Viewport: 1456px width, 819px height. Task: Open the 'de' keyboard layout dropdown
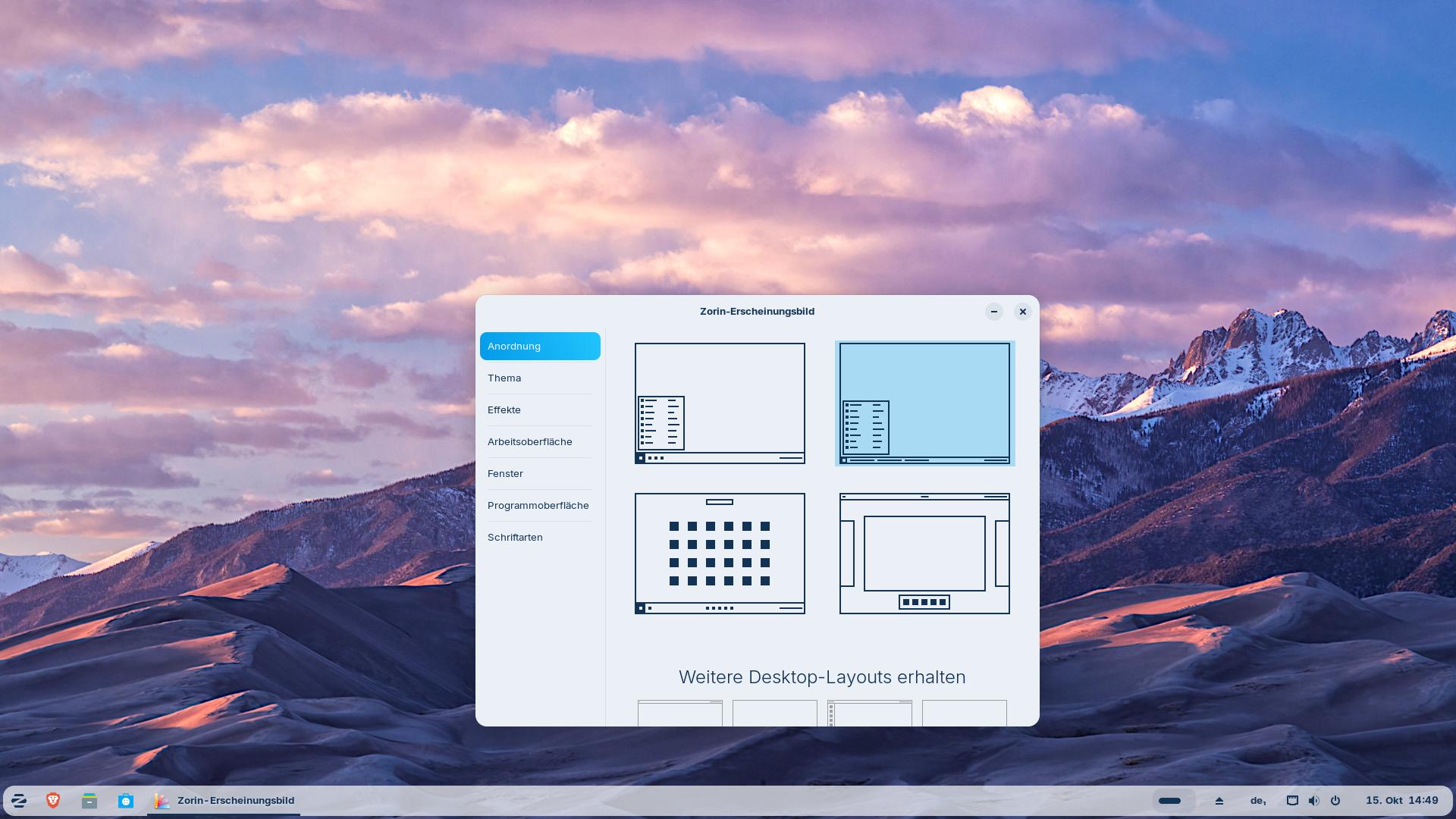point(1258,801)
